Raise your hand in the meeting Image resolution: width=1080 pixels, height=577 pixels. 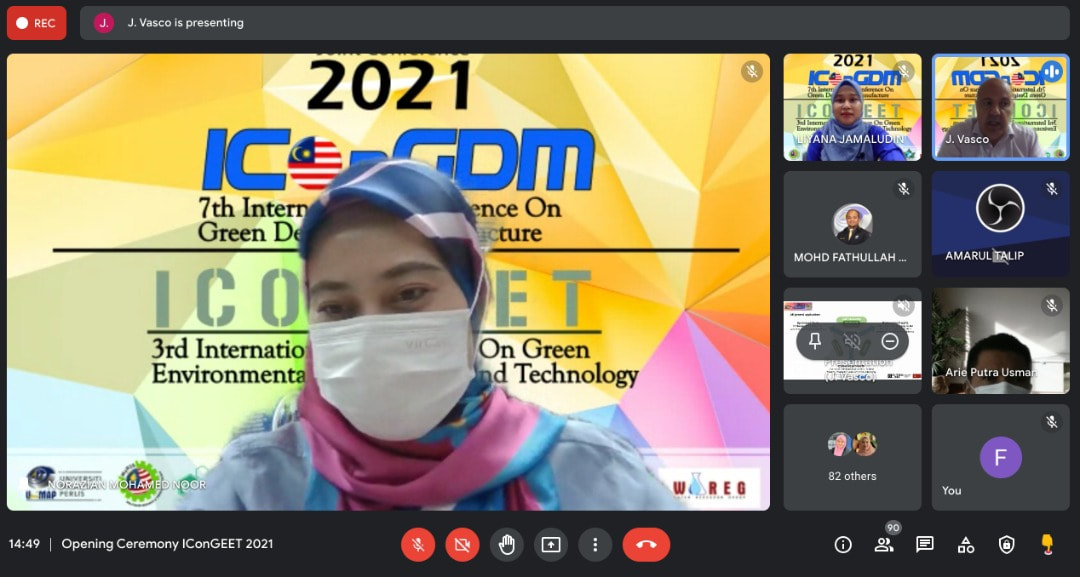[x=507, y=544]
